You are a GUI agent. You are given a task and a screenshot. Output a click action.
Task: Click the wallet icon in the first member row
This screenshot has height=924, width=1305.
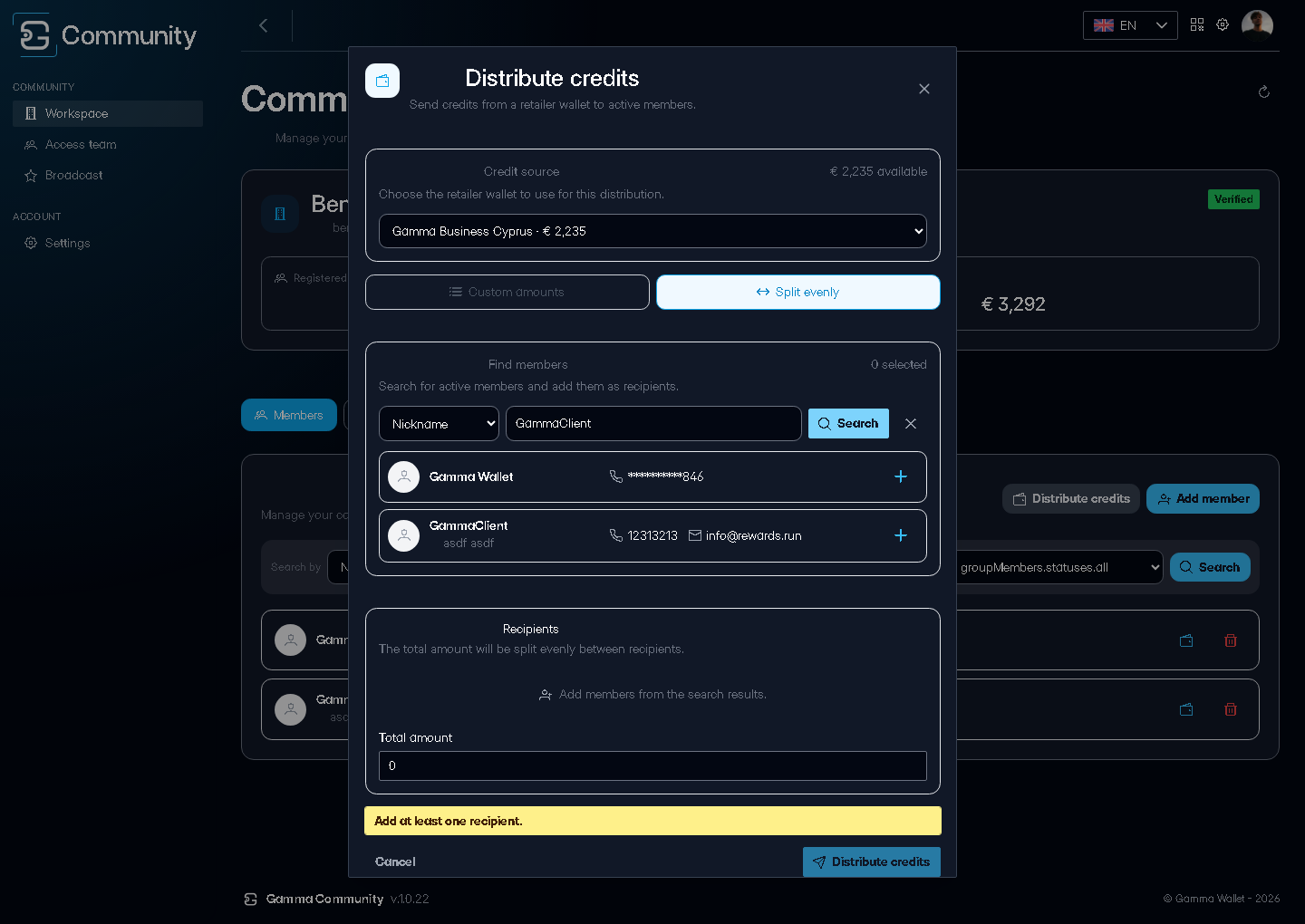coord(1186,640)
